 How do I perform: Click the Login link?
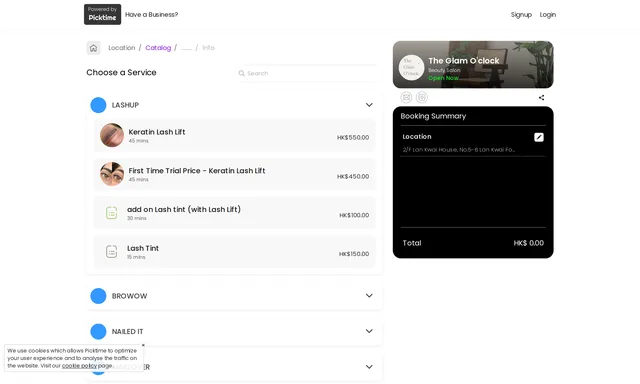tap(548, 15)
